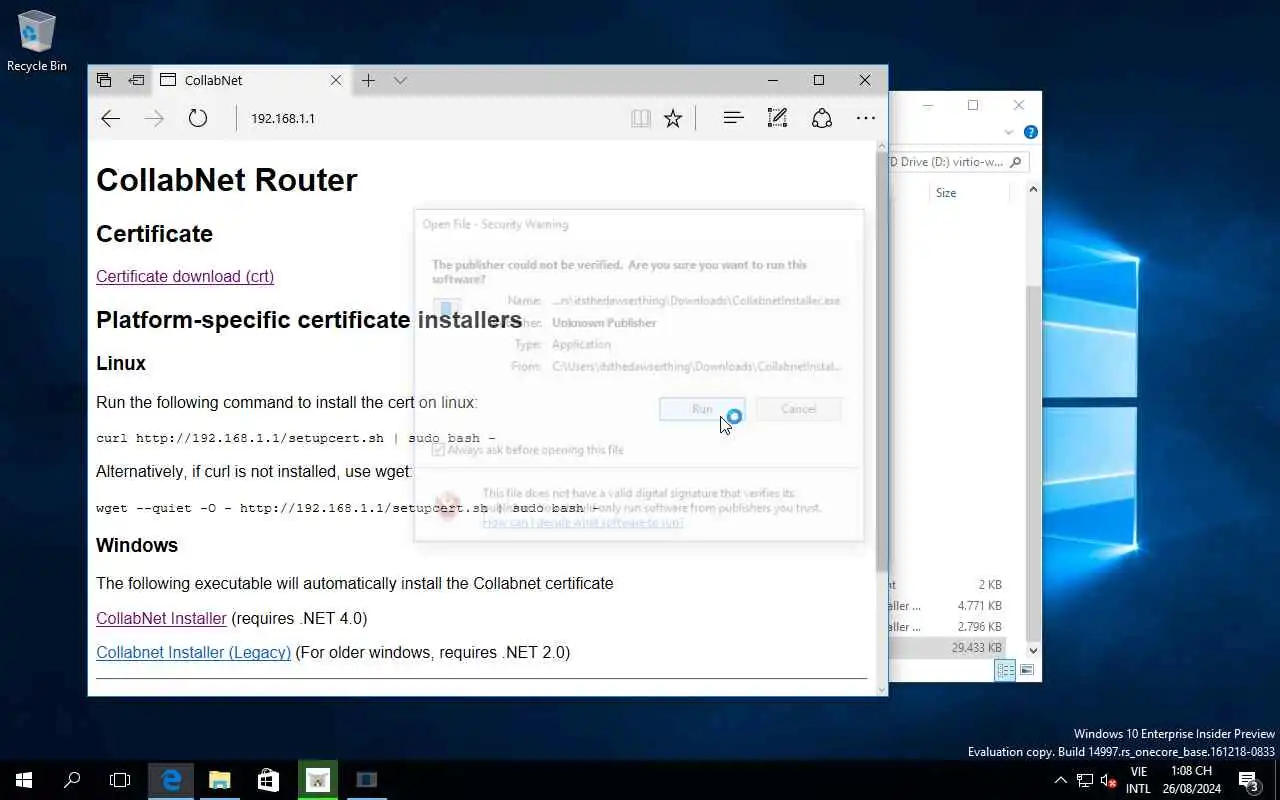Add page to favorites with star icon
Image resolution: width=1280 pixels, height=800 pixels.
[x=673, y=119]
